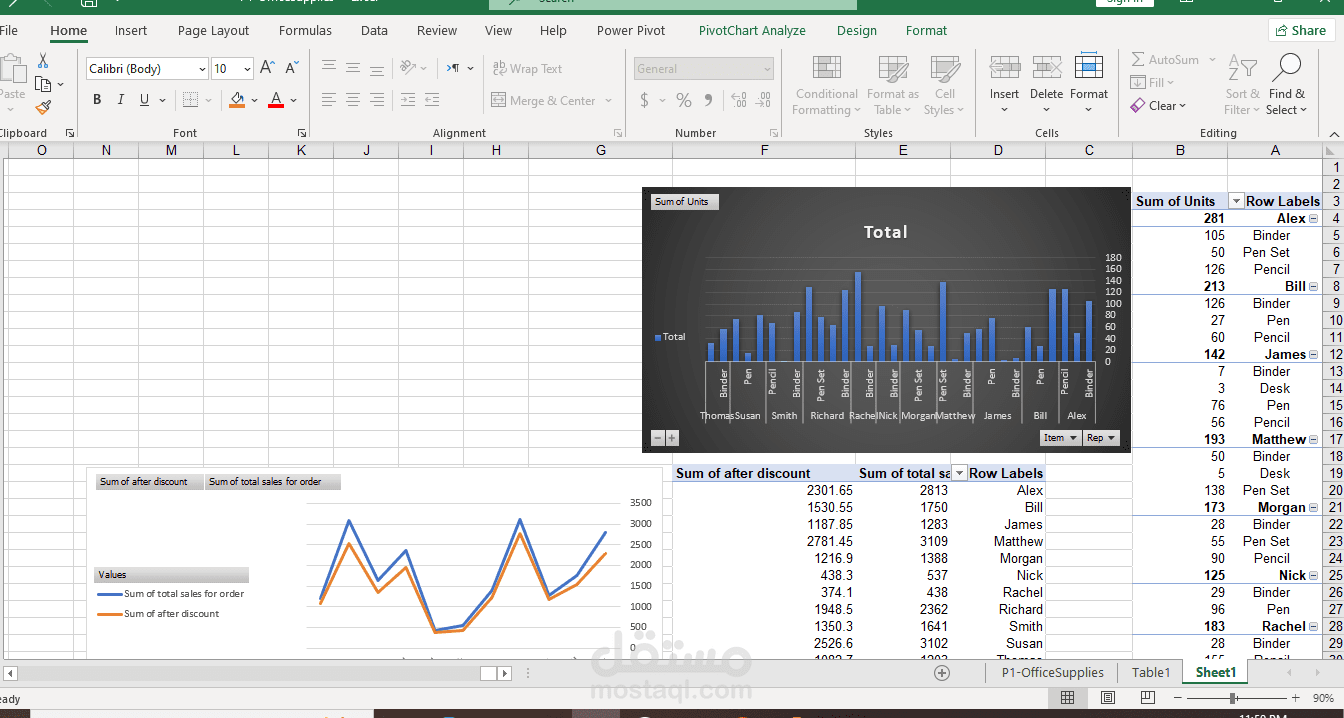Open the font name dropdown
Image resolution: width=1344 pixels, height=718 pixels.
(x=202, y=69)
